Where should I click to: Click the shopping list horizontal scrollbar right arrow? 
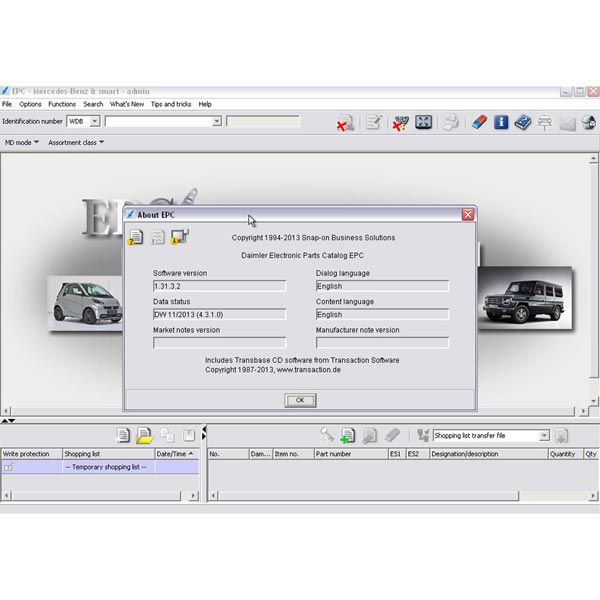(194, 496)
